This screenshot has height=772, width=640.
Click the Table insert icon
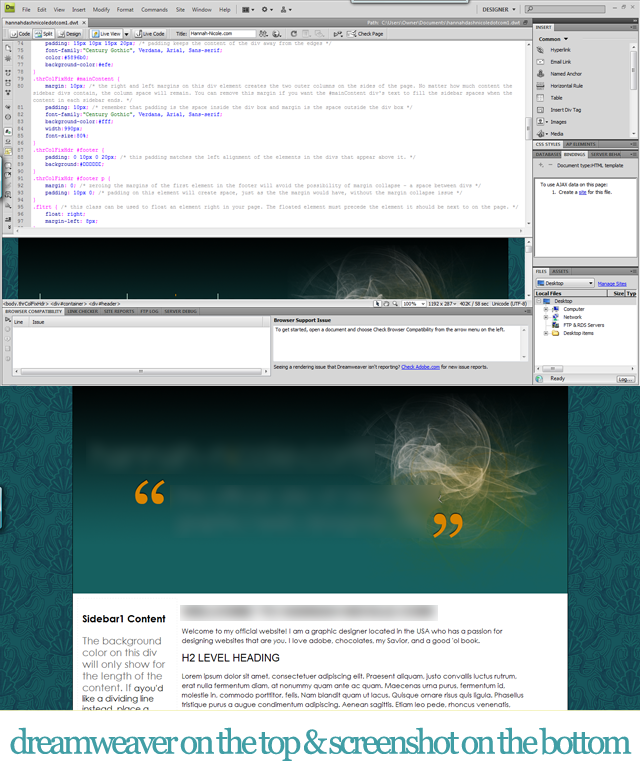tap(541, 98)
